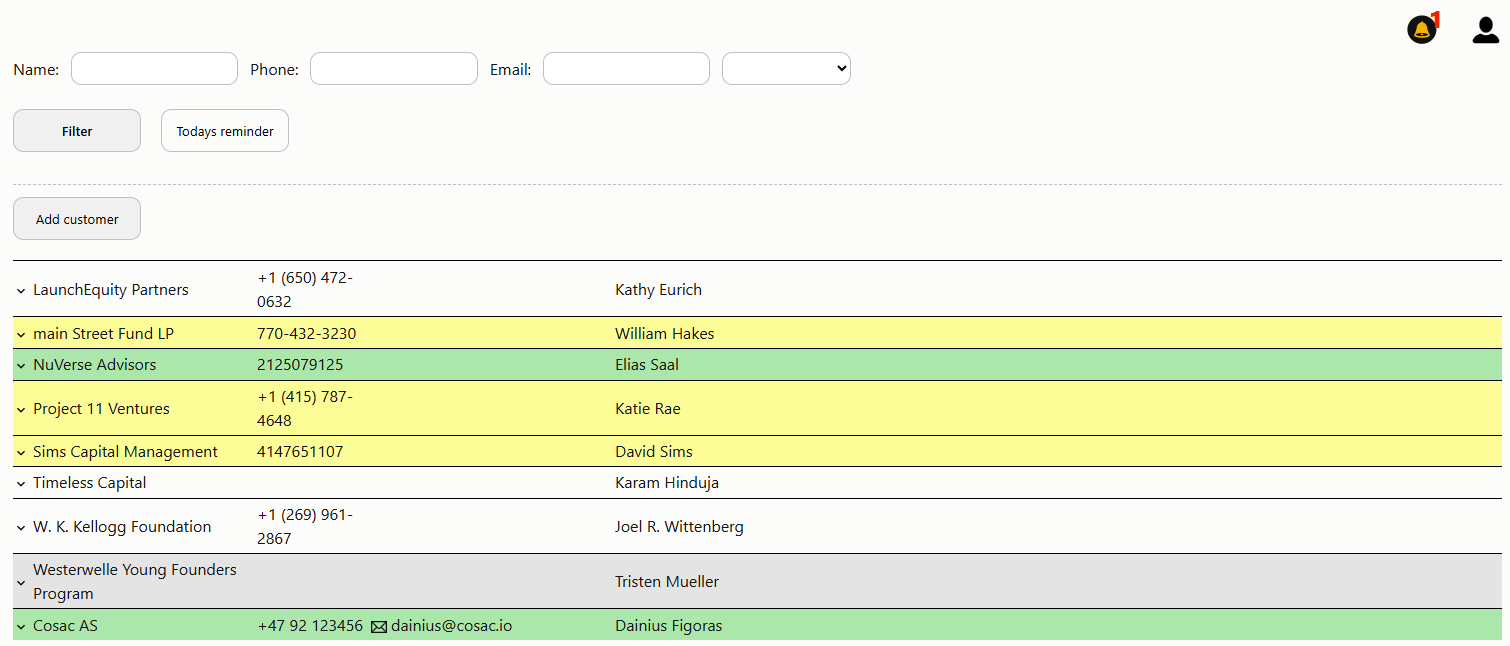Expand the Timeless Capital row chevron
Viewport: 1510px width, 646px height.
pyautogui.click(x=21, y=484)
